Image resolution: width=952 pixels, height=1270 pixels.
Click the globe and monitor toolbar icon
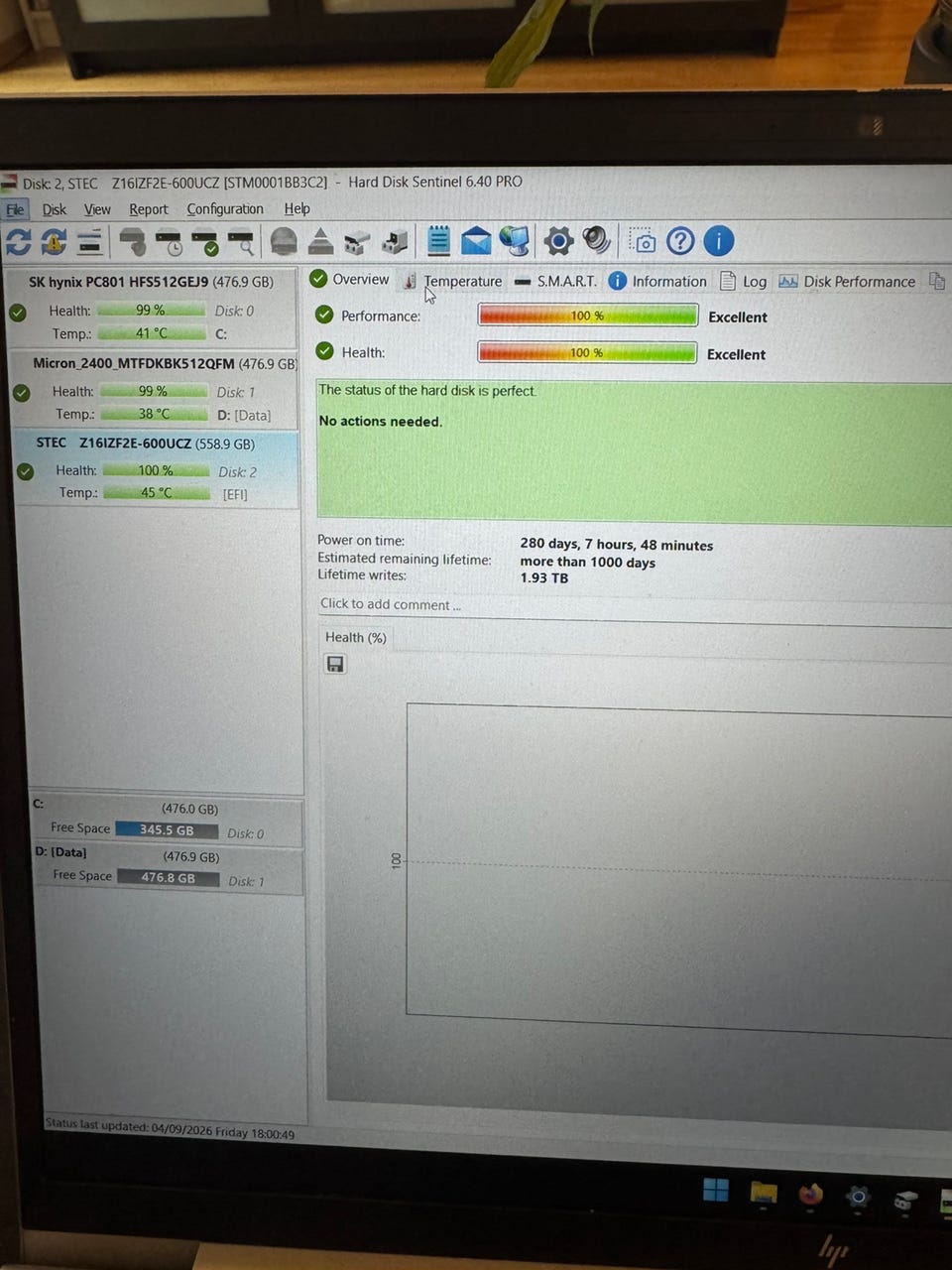tap(515, 240)
